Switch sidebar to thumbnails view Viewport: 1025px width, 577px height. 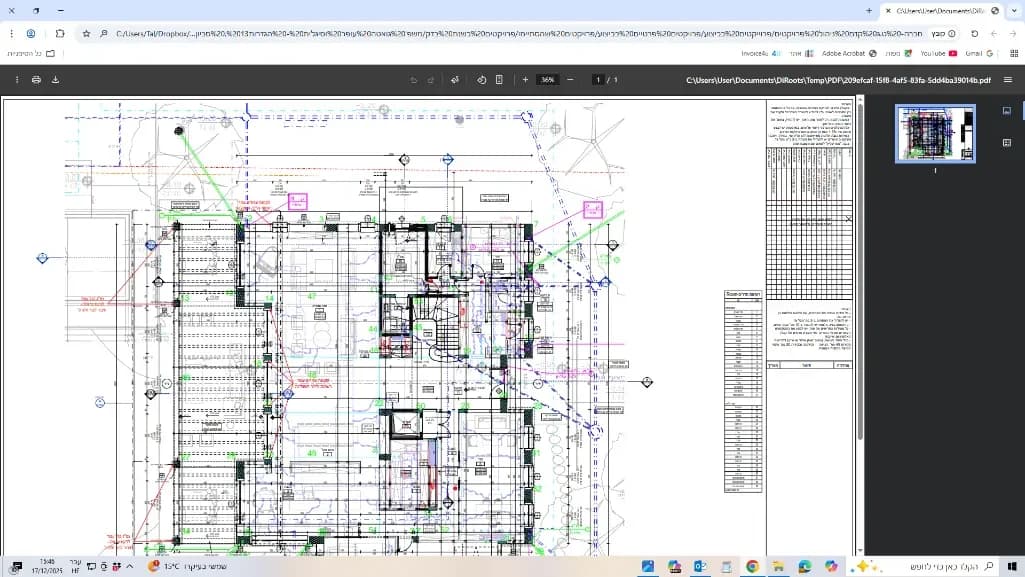tap(1007, 111)
